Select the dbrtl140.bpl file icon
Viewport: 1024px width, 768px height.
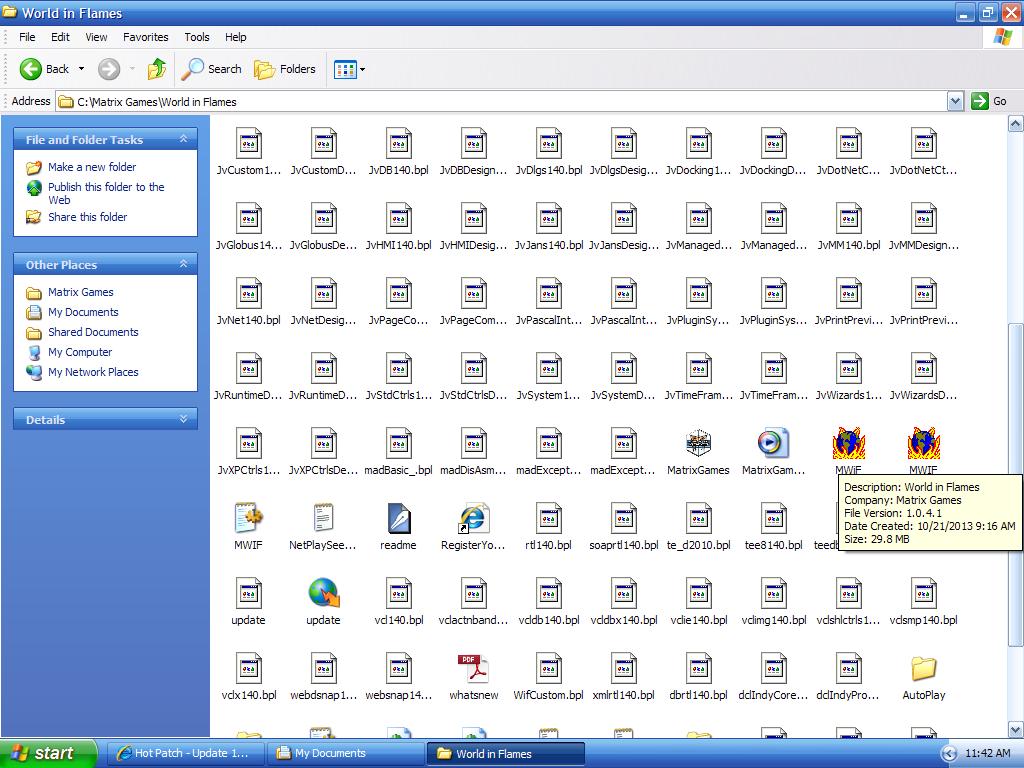tap(698, 668)
